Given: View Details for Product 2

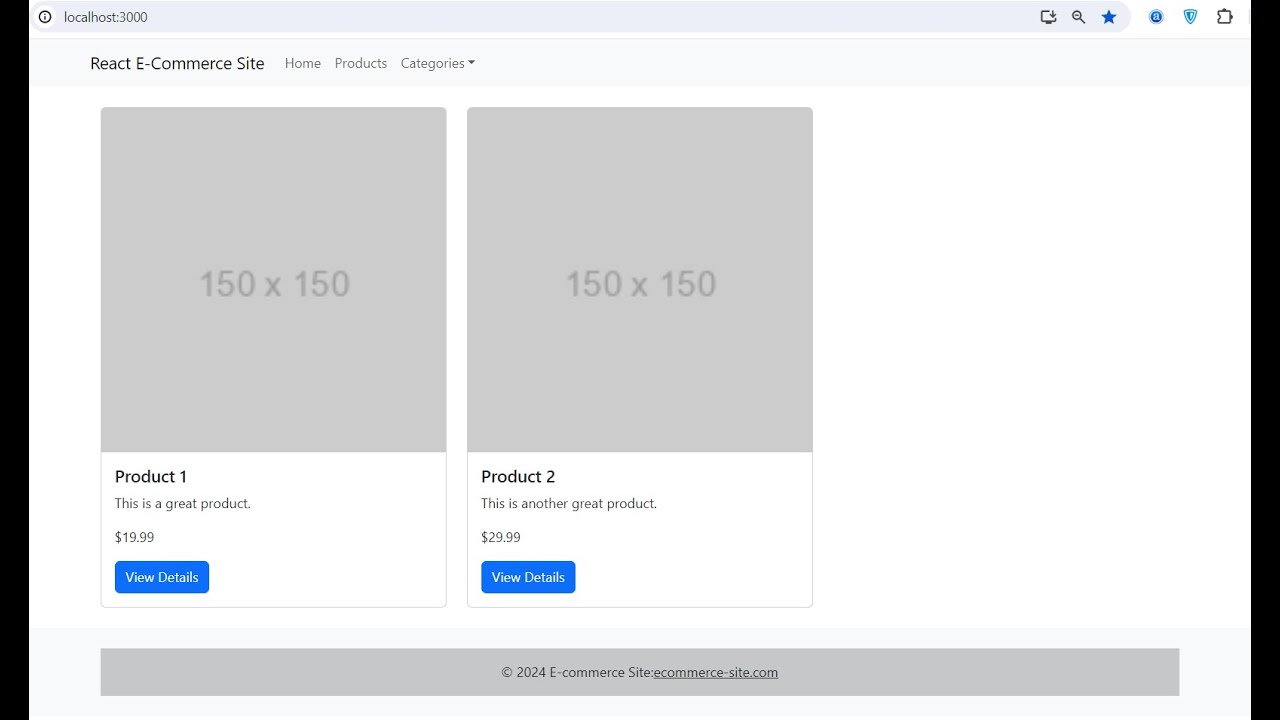Looking at the screenshot, I should [528, 577].
